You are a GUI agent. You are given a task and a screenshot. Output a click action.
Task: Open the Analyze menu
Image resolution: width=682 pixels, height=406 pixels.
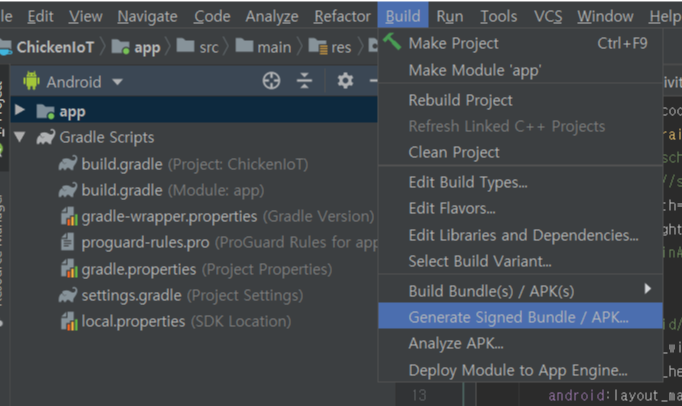click(x=272, y=17)
